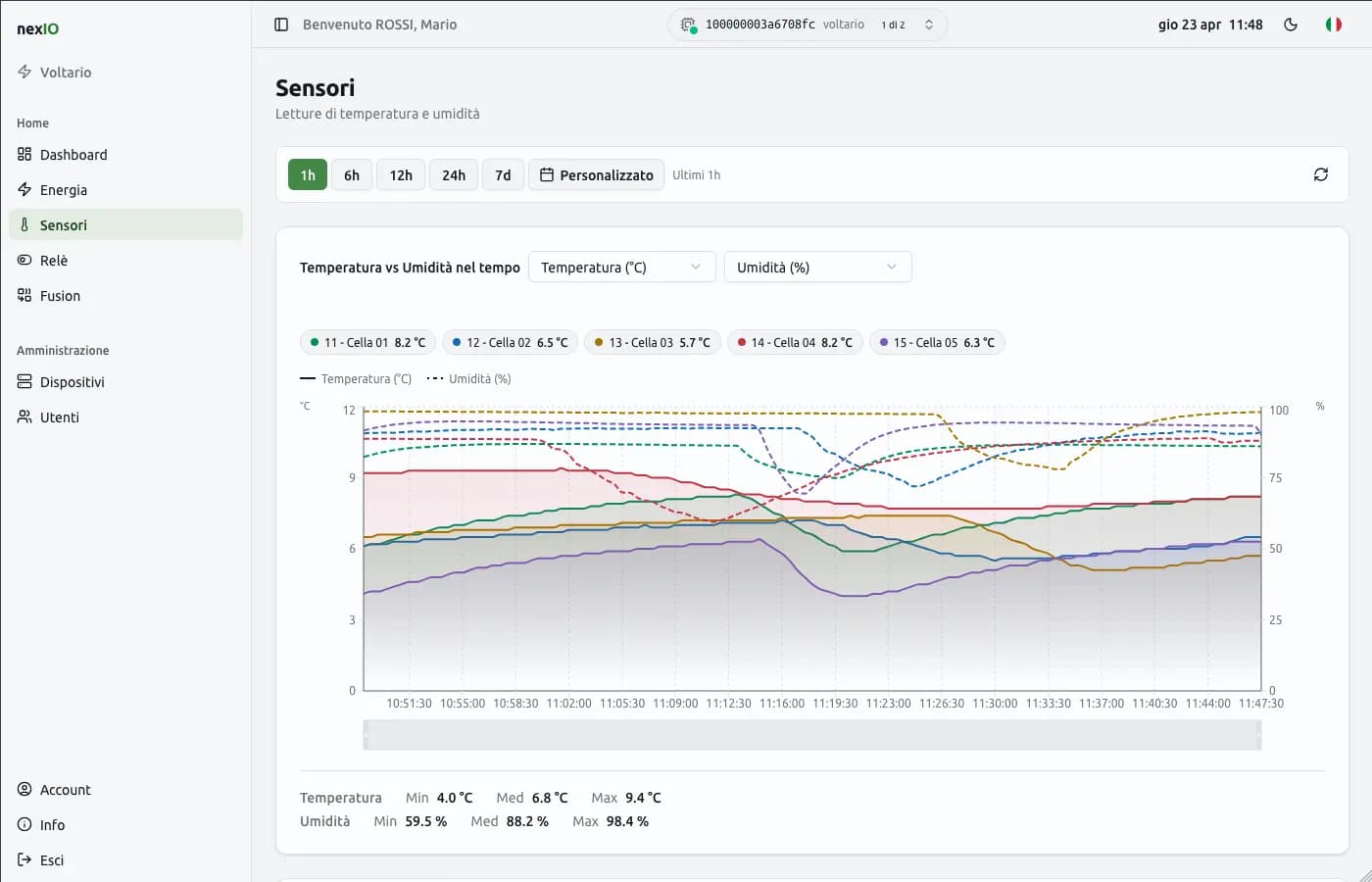Open Dashboard from the sidebar

point(73,155)
